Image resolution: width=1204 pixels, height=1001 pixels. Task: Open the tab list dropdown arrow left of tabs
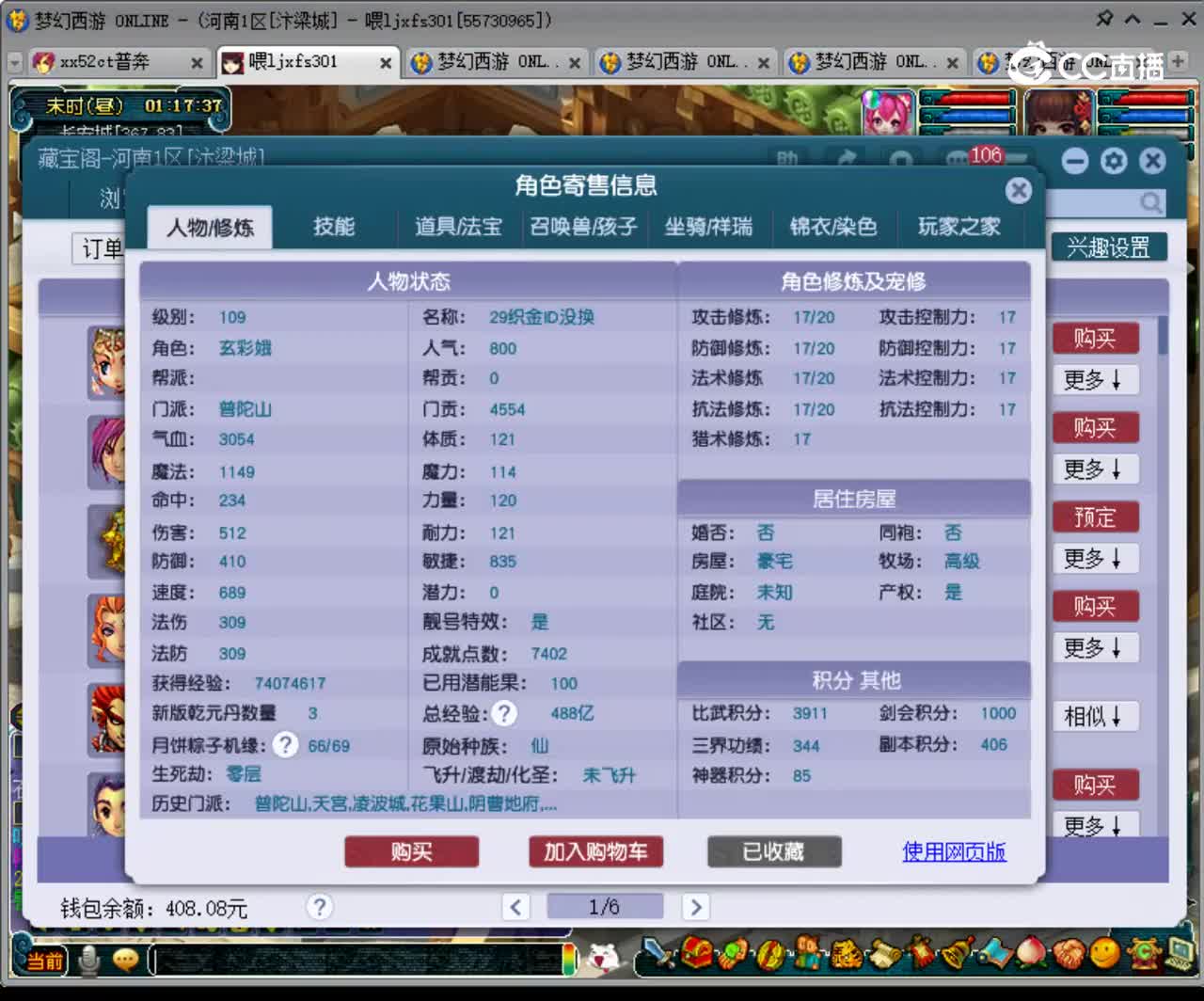[x=14, y=62]
